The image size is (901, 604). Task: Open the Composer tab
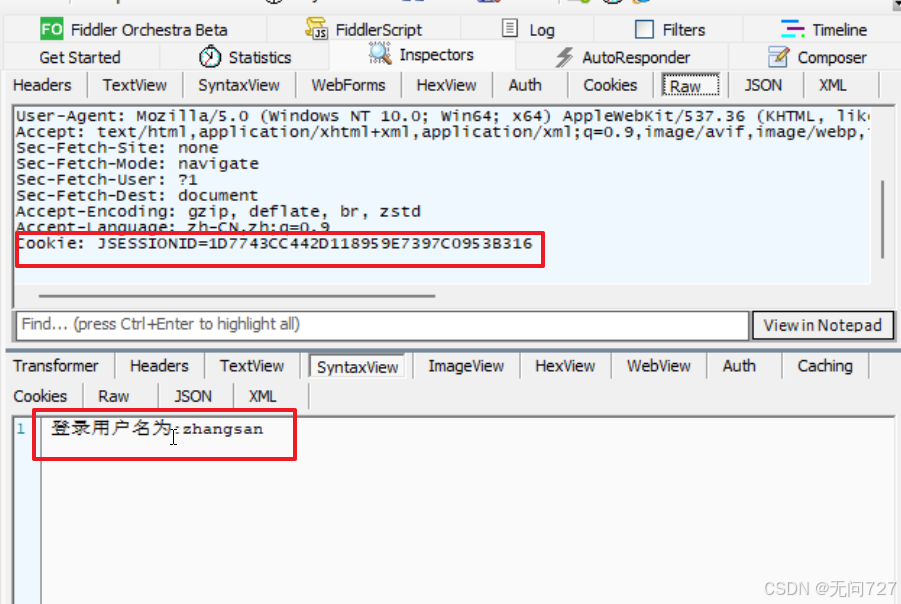816,57
